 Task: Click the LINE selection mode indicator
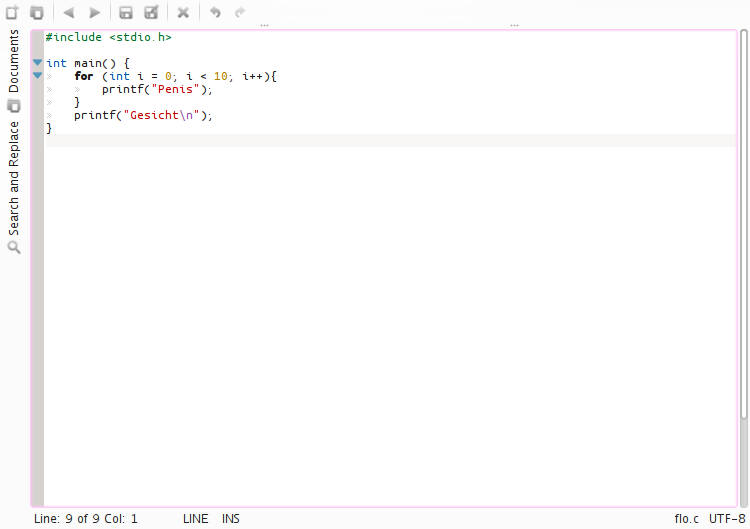[x=196, y=519]
